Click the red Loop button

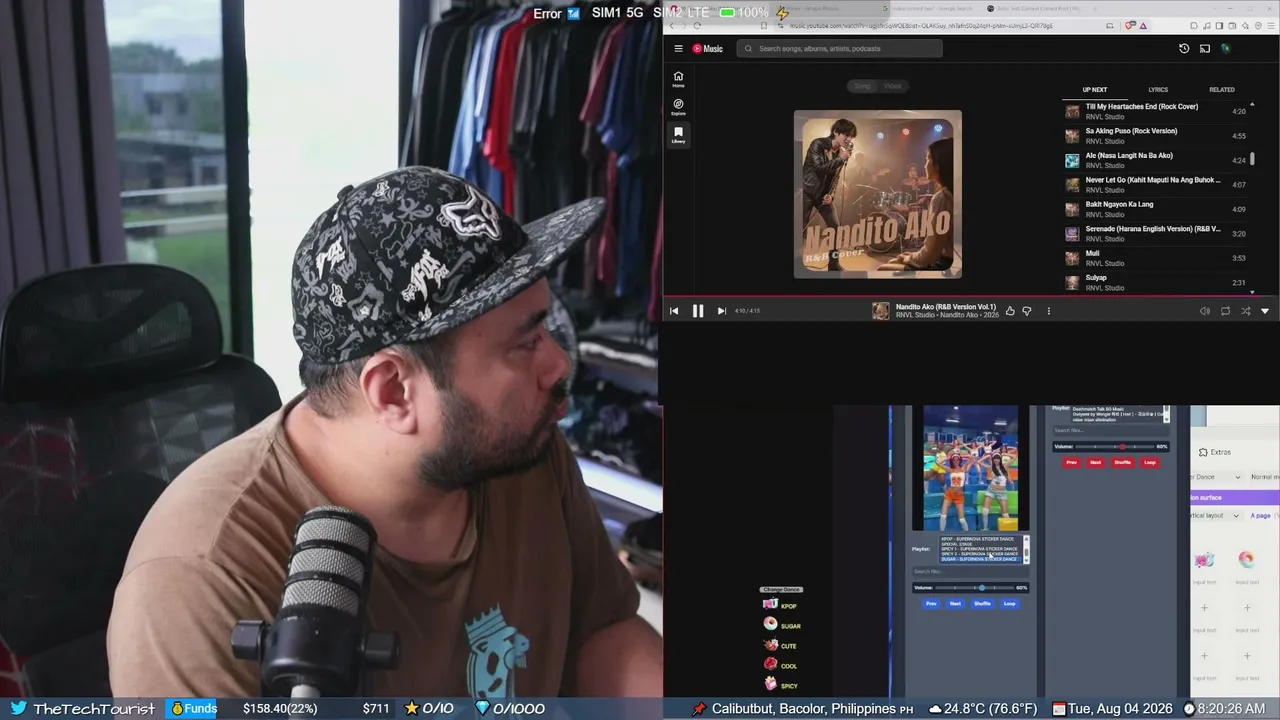pyautogui.click(x=1149, y=462)
